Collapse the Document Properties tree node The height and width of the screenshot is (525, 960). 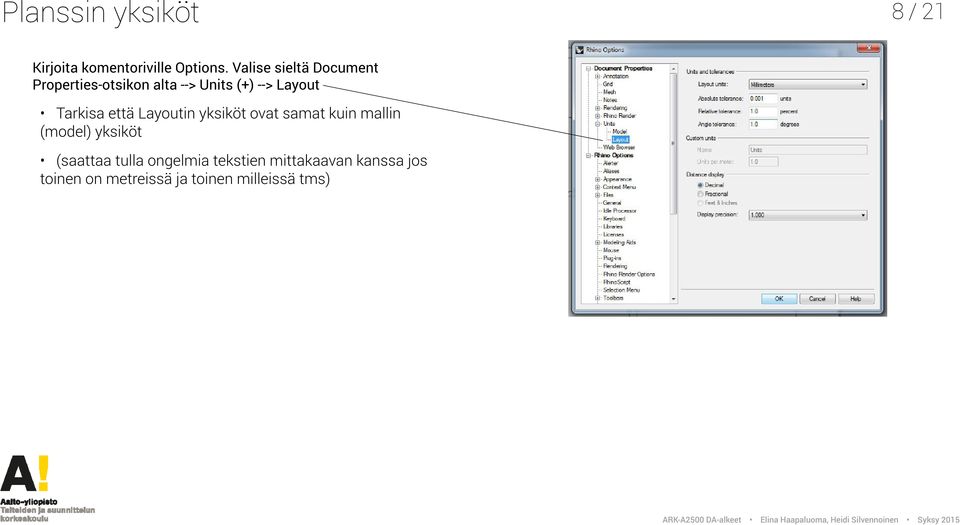pos(588,69)
